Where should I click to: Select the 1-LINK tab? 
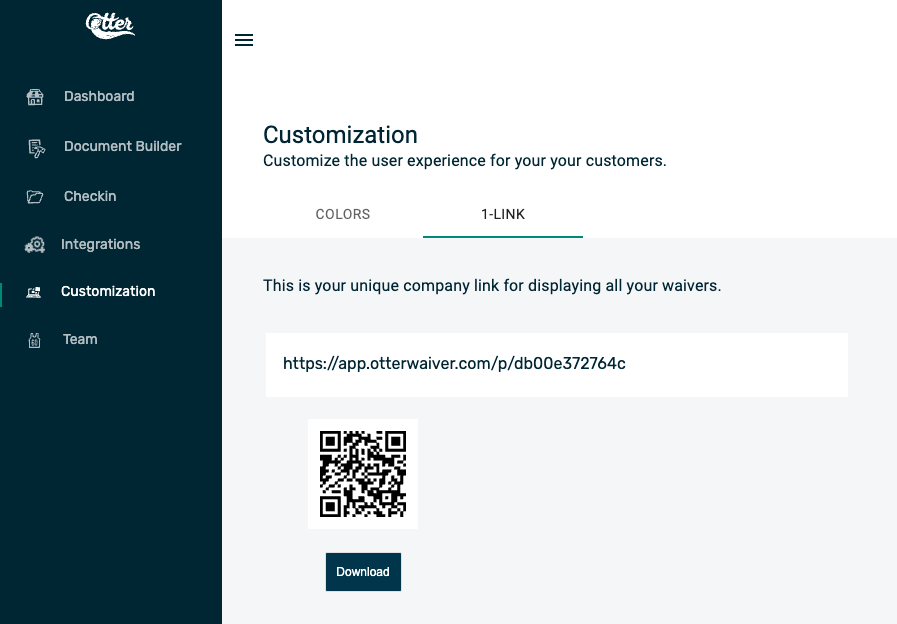[503, 214]
